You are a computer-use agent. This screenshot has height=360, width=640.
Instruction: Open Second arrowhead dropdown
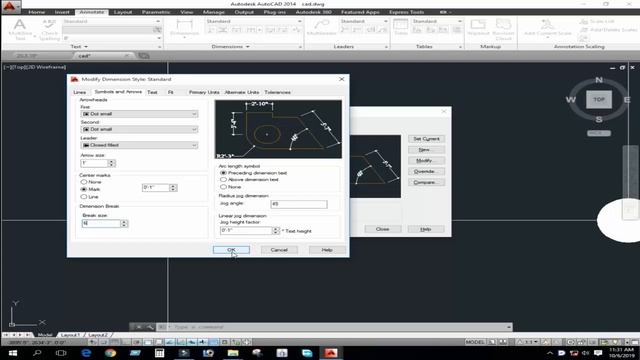pos(140,129)
